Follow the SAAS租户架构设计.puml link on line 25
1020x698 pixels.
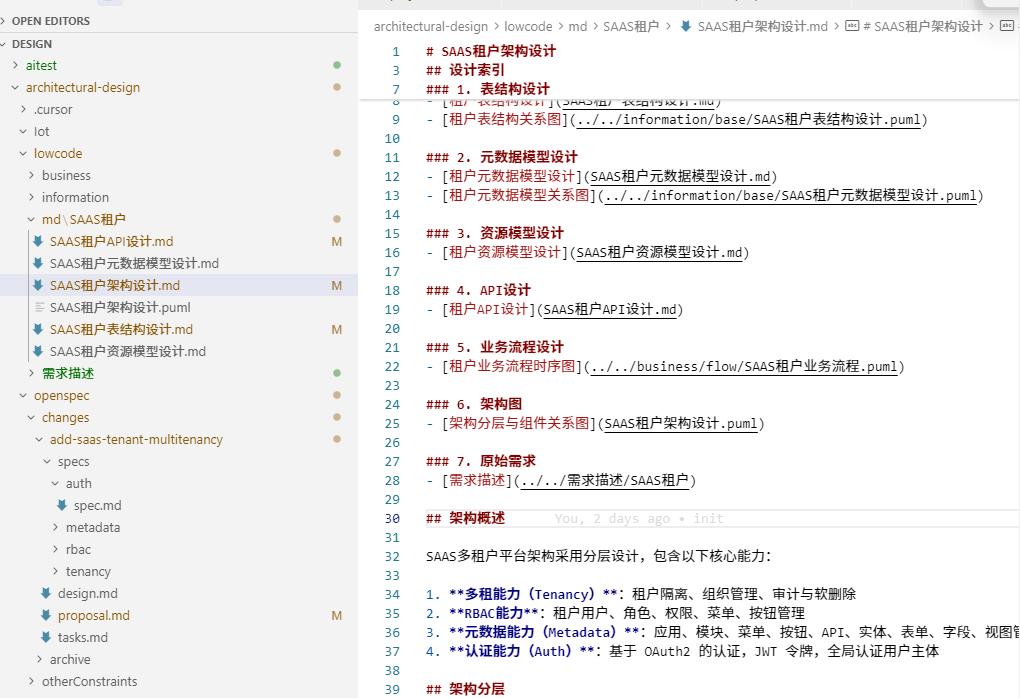click(x=680, y=423)
